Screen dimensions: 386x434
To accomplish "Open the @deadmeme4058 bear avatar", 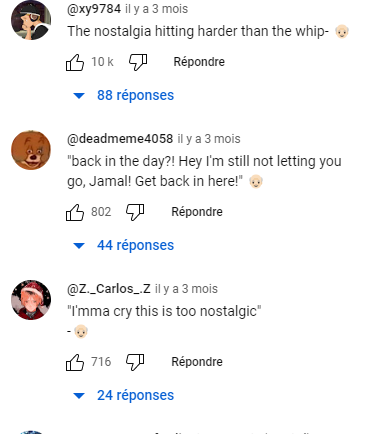I will click(x=31, y=150).
